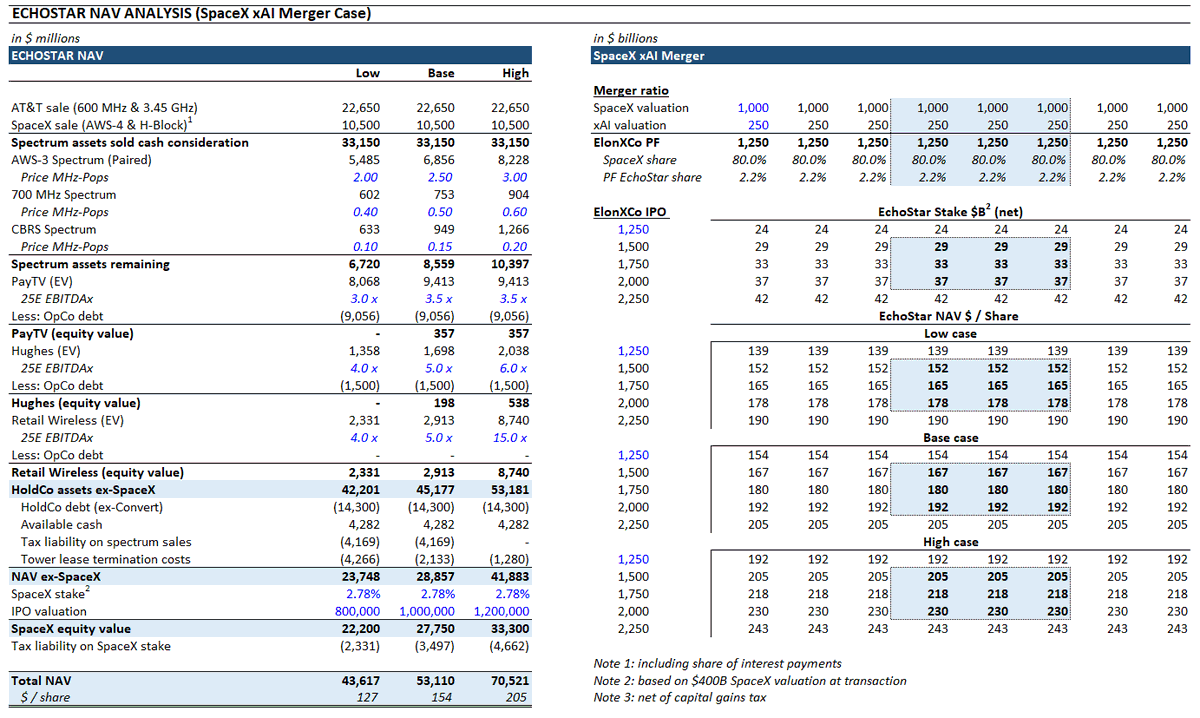Select HoldCo assets ex-SpaceX High value 53,181
The image size is (1200, 718).
pos(509,490)
